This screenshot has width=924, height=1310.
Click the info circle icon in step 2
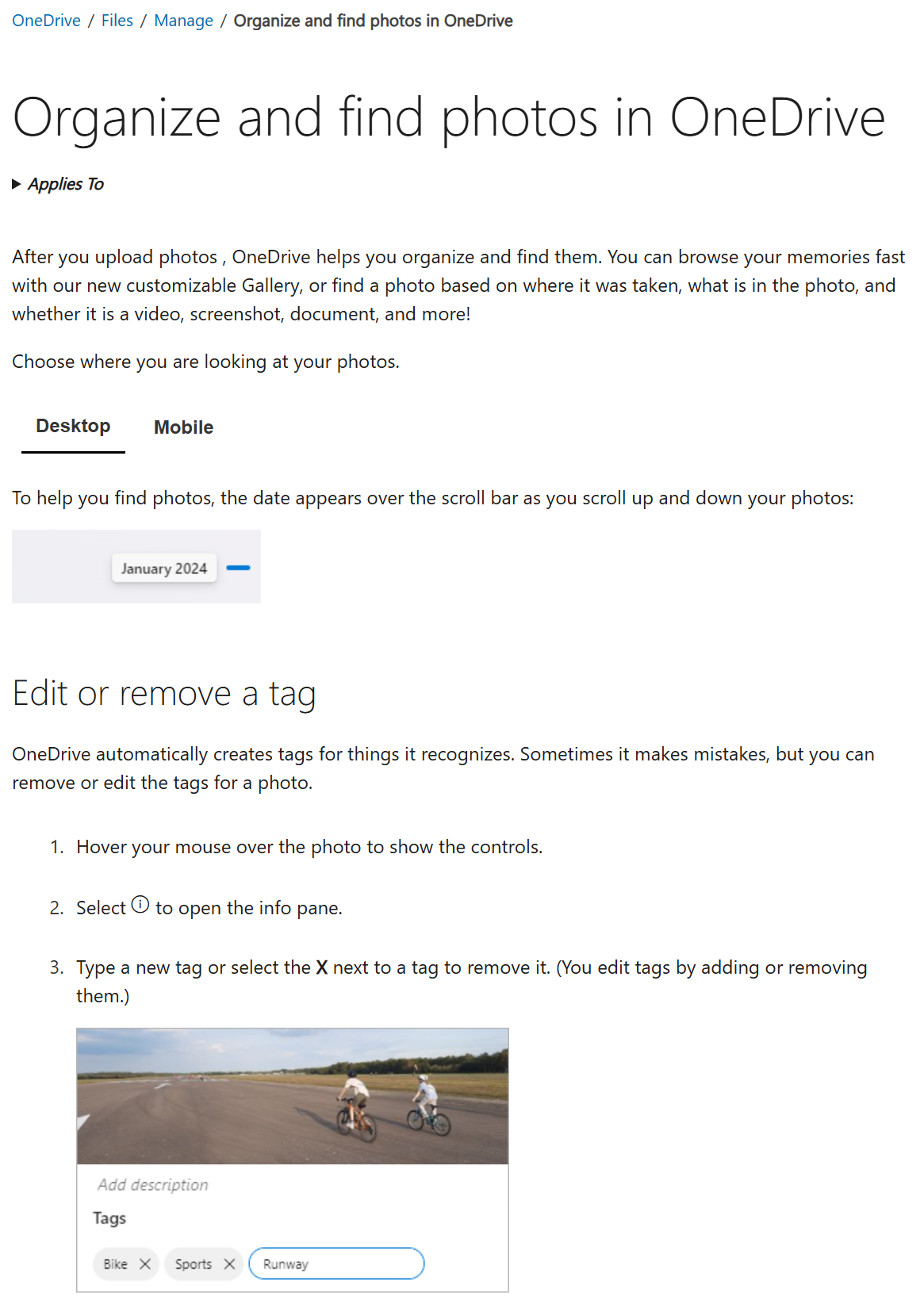point(140,905)
